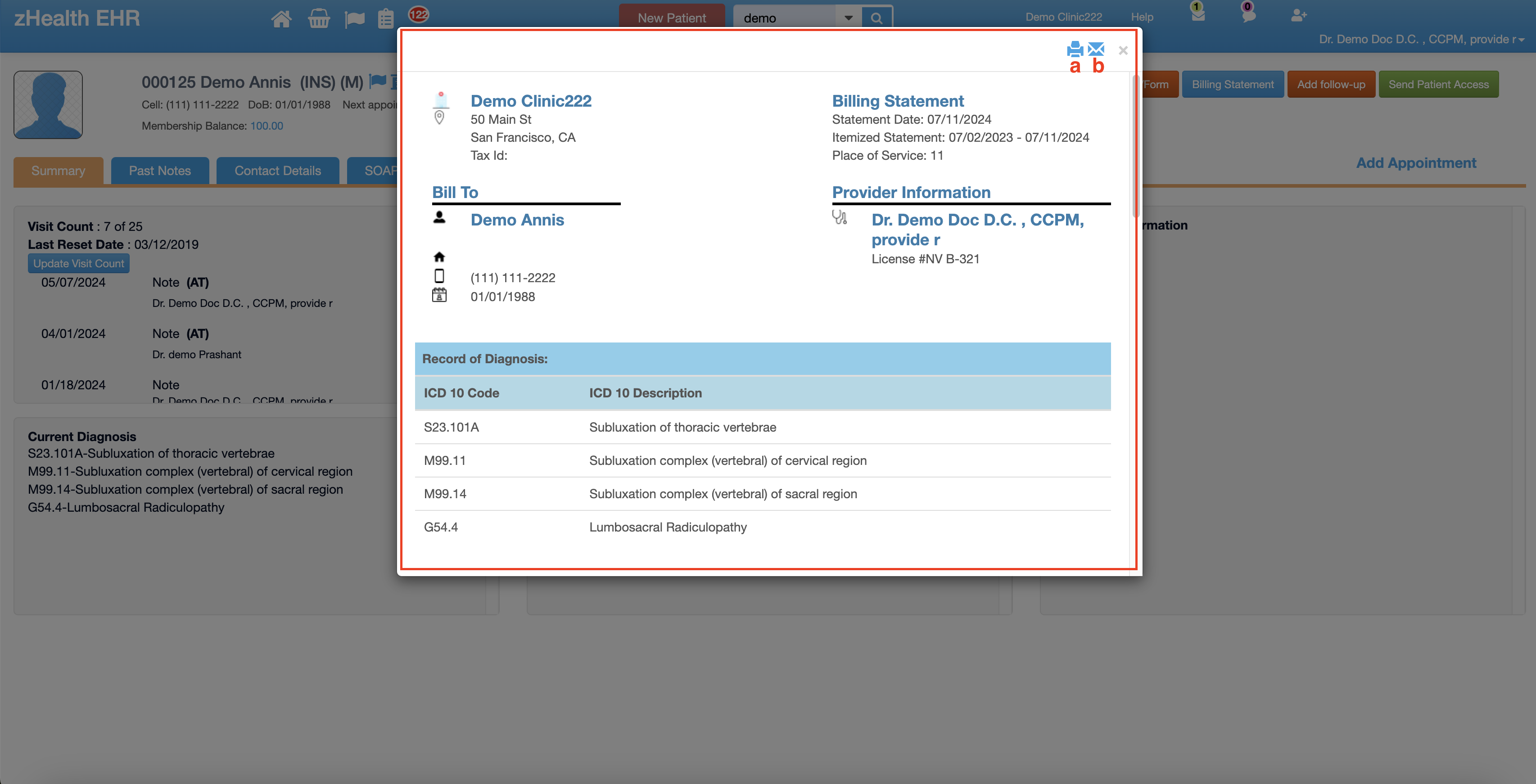Click Add Appointment link
This screenshot has width=1536, height=784.
tap(1415, 163)
